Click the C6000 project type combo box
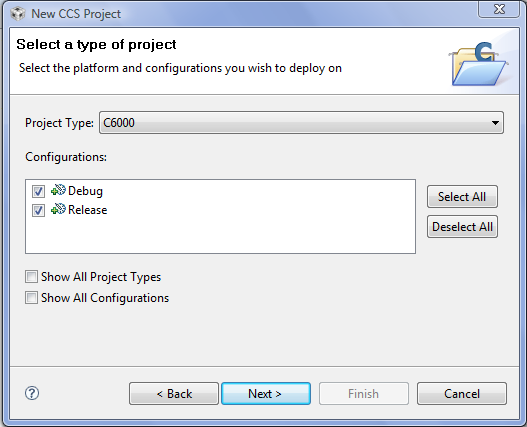 click(301, 123)
